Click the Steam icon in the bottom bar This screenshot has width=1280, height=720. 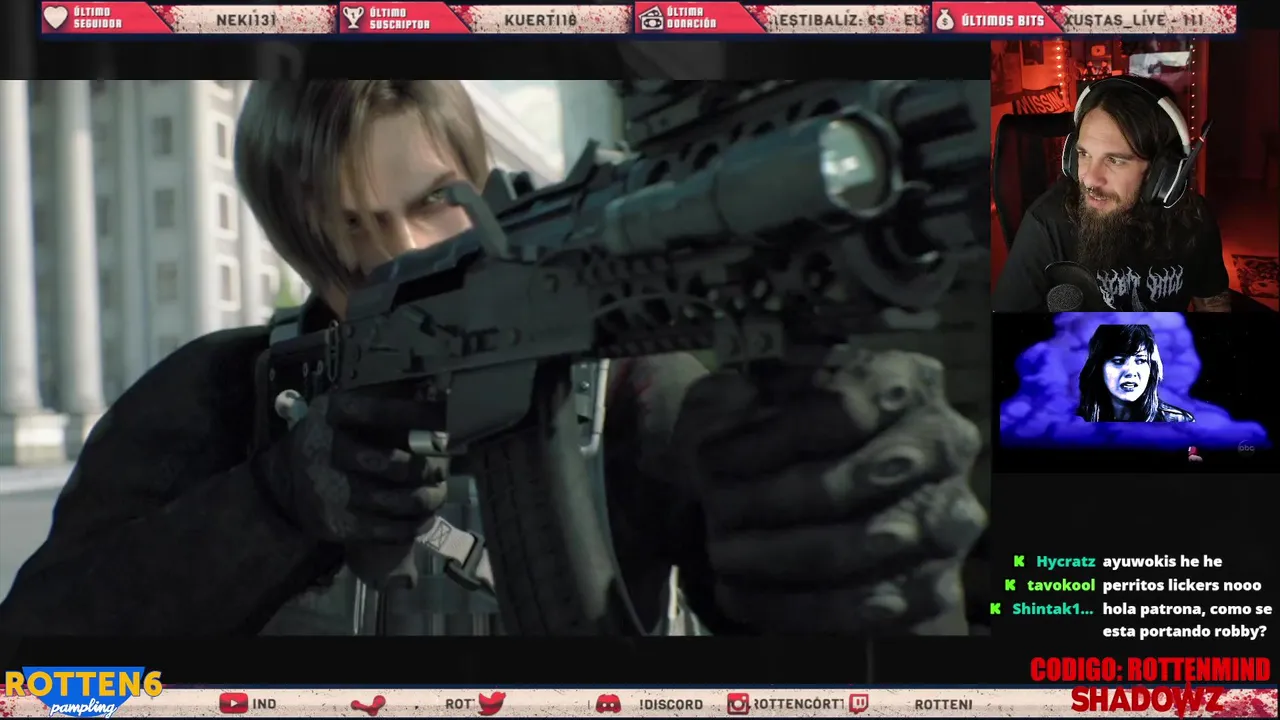pyautogui.click(x=368, y=704)
